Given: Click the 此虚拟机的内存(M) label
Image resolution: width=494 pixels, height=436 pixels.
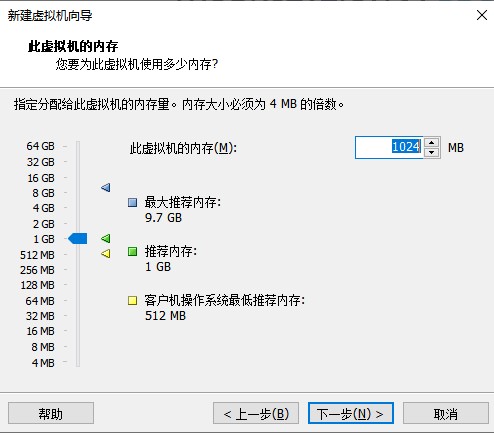Looking at the screenshot, I should click(183, 148).
